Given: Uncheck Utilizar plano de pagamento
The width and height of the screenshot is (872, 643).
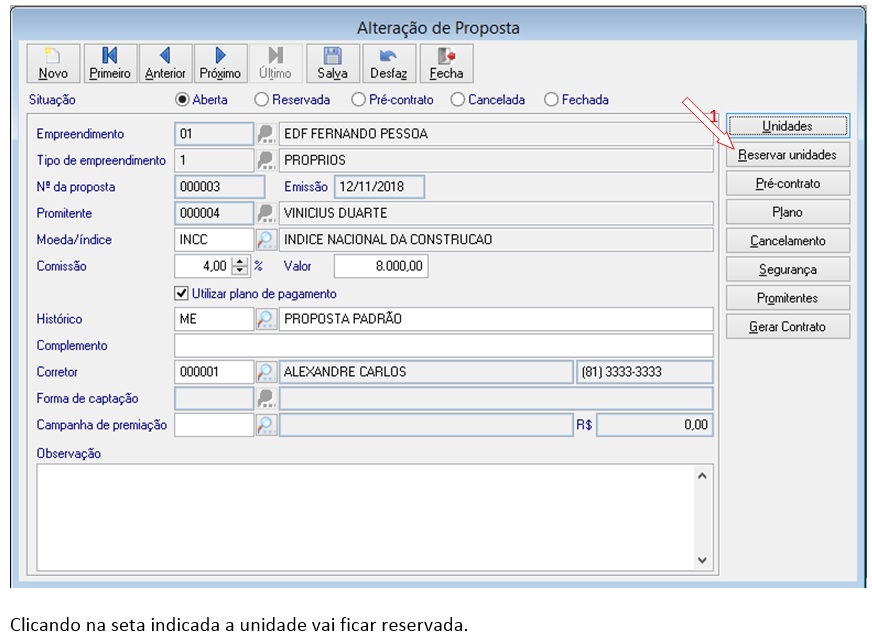Looking at the screenshot, I should click(181, 293).
